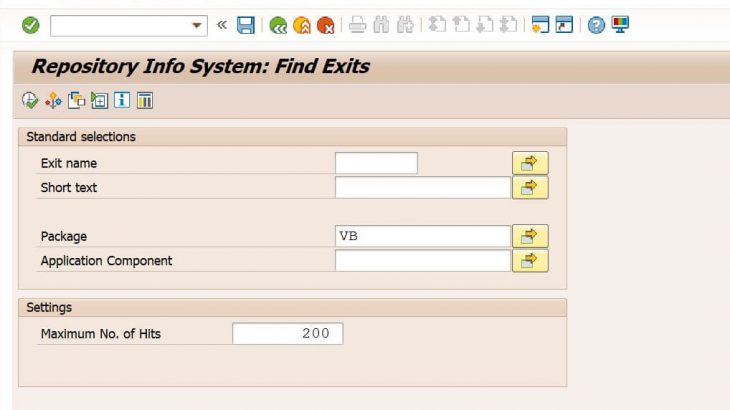The image size is (730, 410).
Task: Click the Customize Local Layout monitor icon
Action: (620, 24)
